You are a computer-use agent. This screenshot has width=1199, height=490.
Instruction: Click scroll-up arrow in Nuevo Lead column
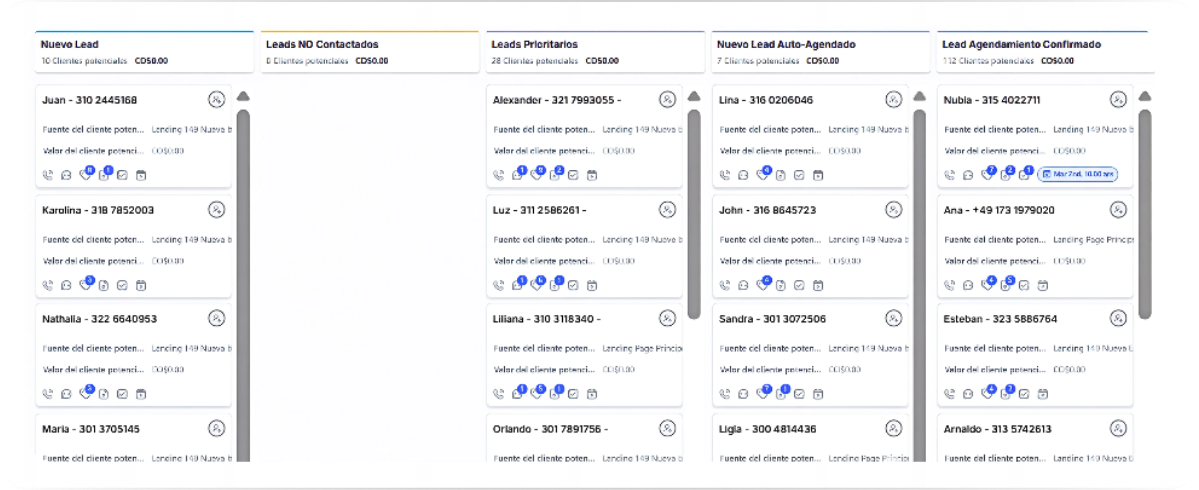243,96
